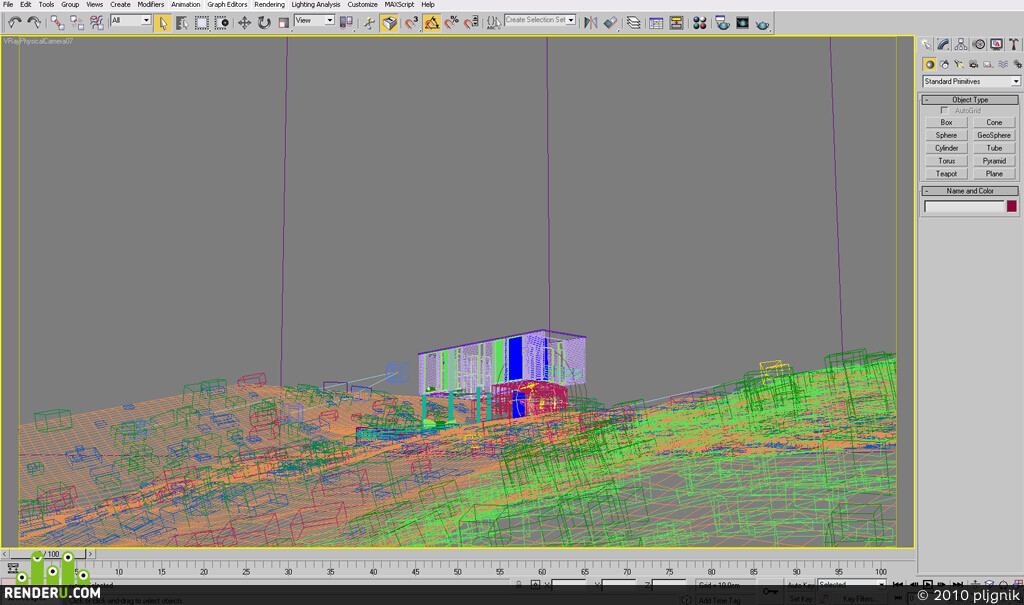Open the Material Editor spheres icon
Screen dimensions: 1024x605
click(x=699, y=23)
